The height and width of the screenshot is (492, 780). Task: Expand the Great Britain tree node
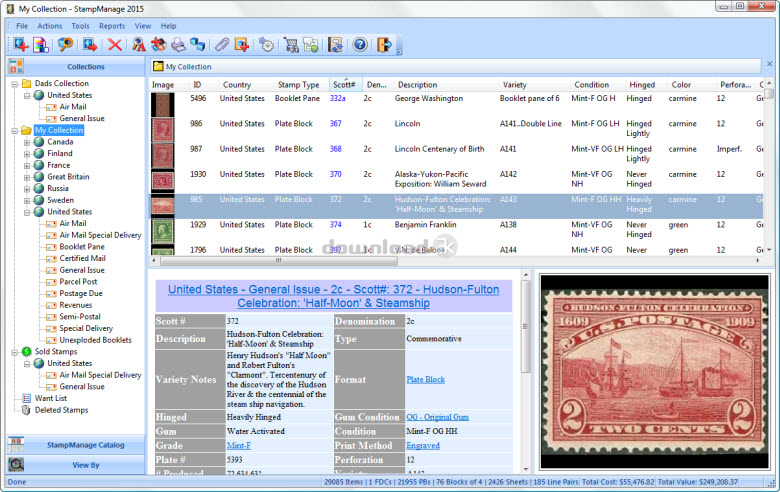[x=27, y=177]
